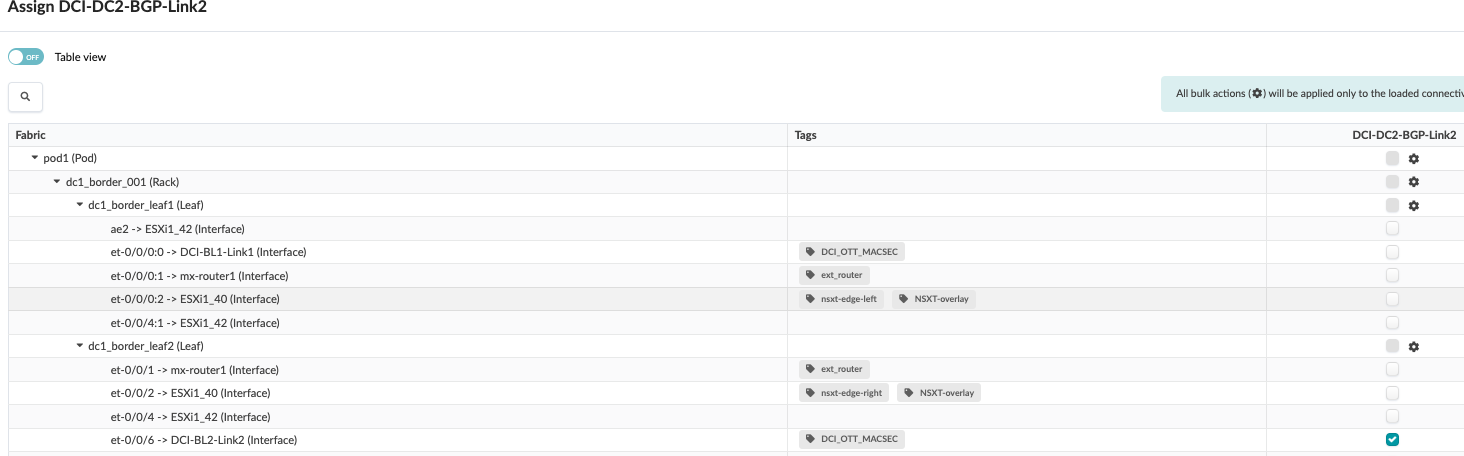Uncheck the et-0/0/6 DCI-BL2-Link2 checkbox
The image size is (1464, 456).
1392,440
